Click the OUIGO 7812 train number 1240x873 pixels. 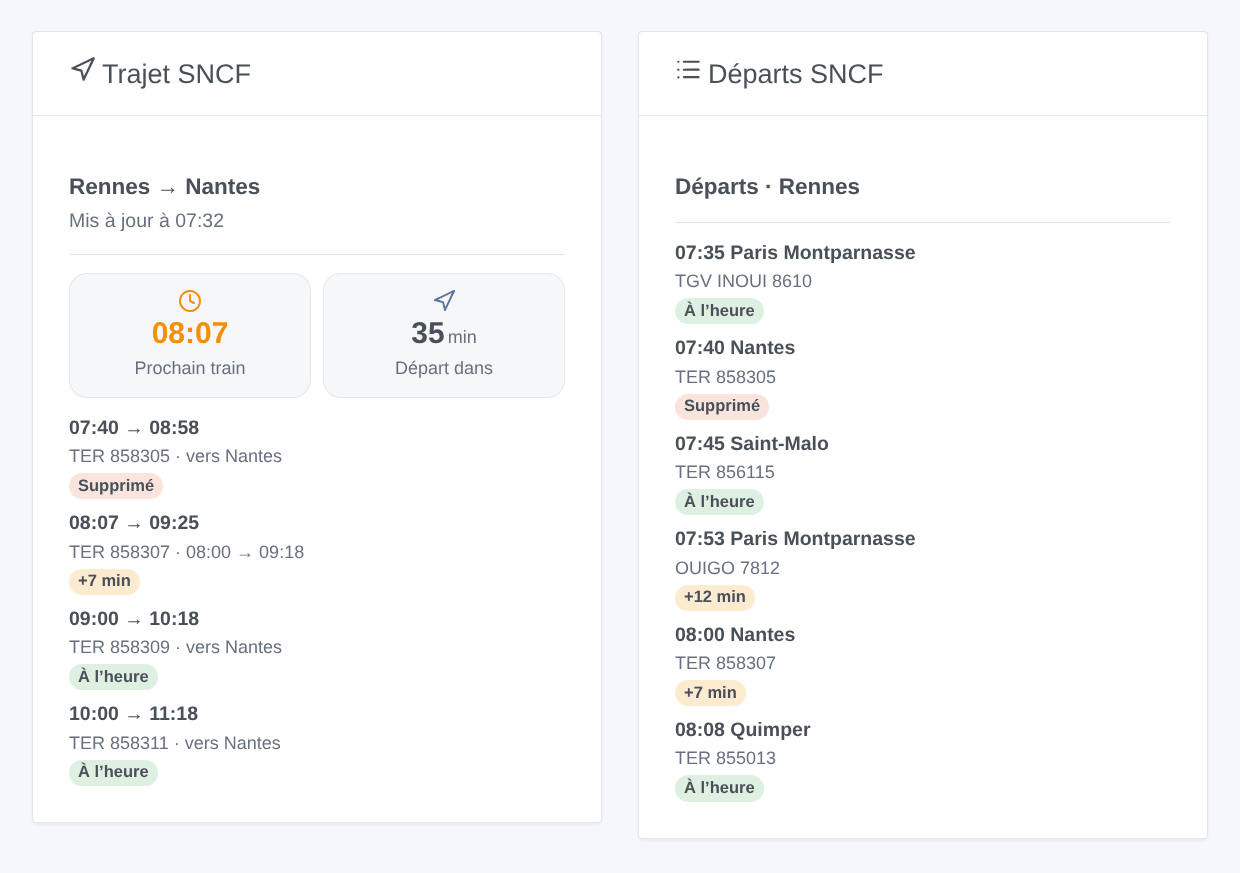pos(727,568)
